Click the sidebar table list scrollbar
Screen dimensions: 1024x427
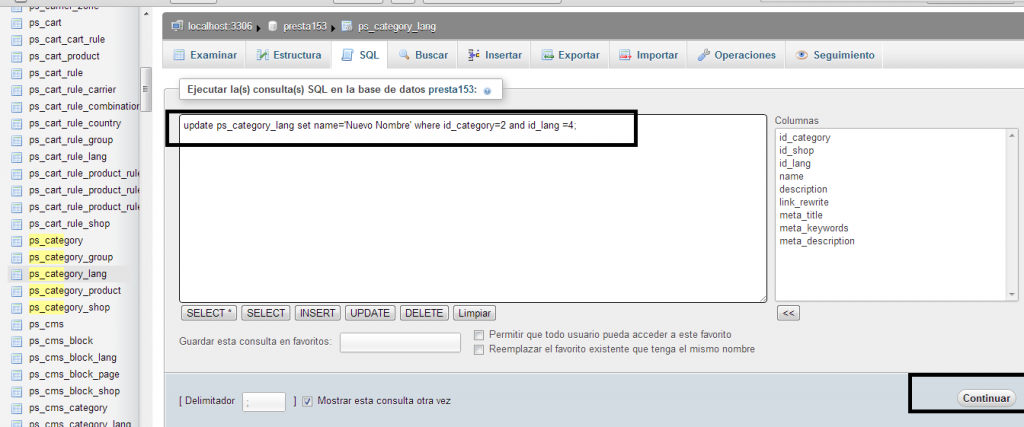pyautogui.click(x=146, y=89)
